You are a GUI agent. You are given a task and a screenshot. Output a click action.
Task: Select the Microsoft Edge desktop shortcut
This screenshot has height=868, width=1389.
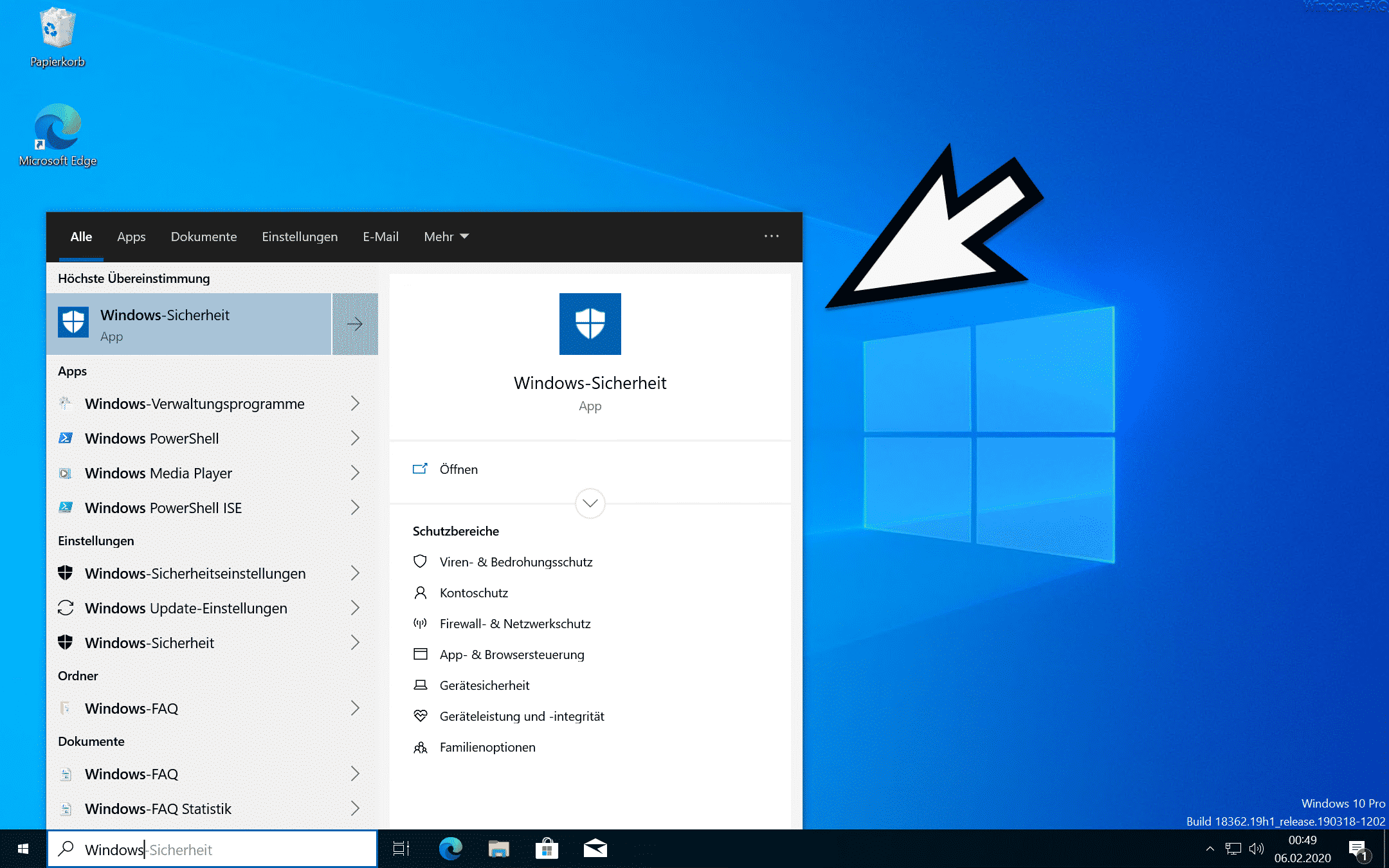(57, 135)
